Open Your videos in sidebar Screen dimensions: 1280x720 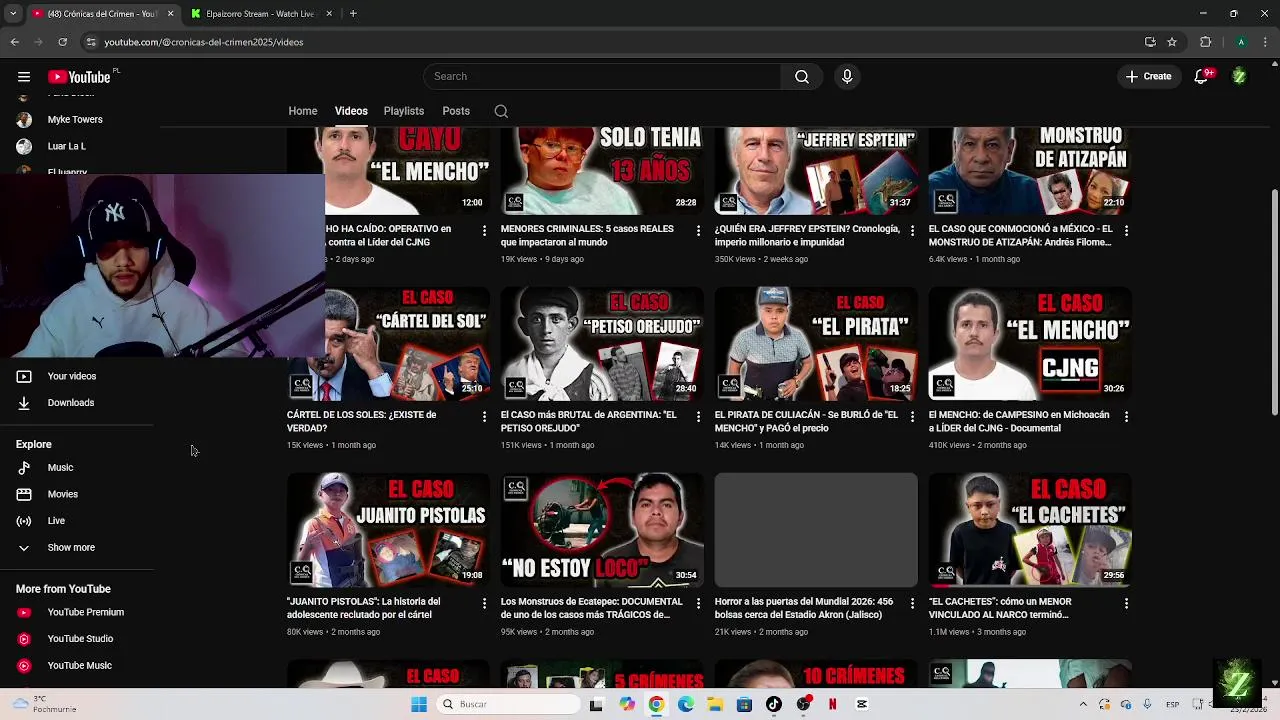click(x=70, y=377)
